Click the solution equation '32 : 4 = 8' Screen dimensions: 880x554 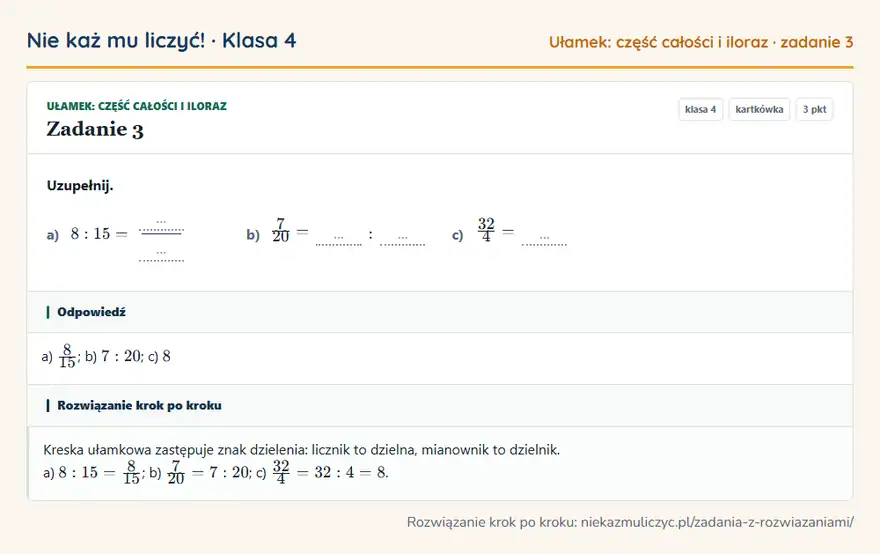click(x=351, y=473)
